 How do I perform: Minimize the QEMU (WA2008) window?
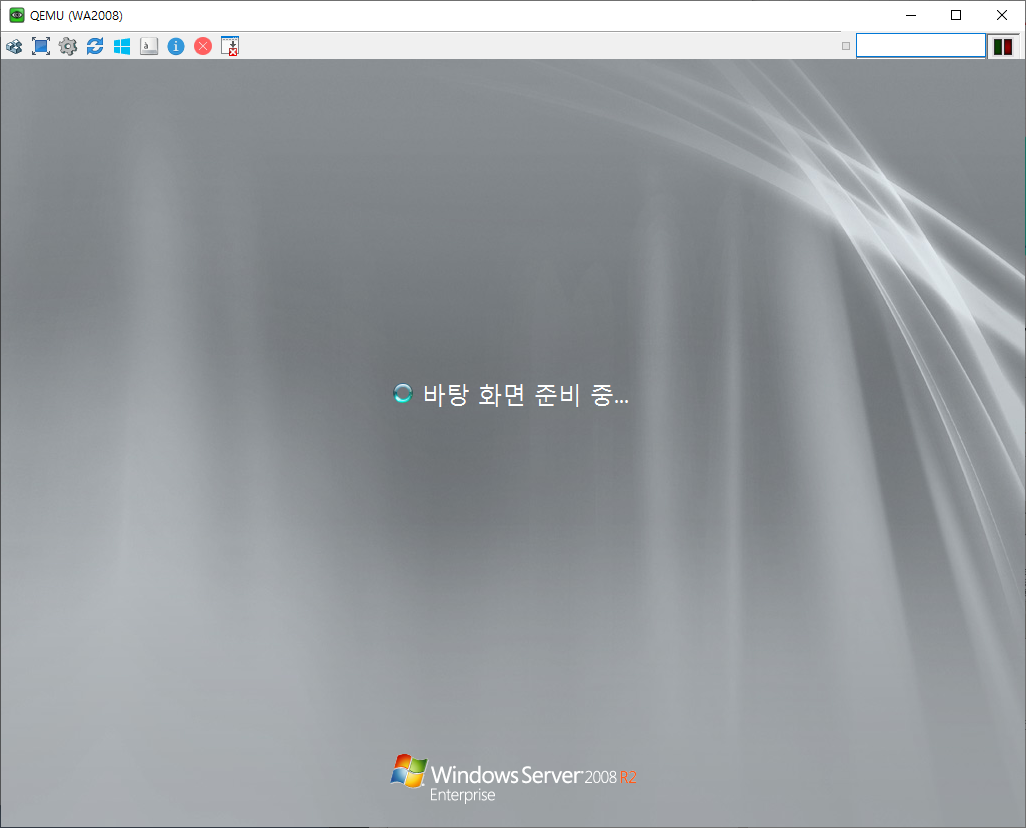point(911,15)
